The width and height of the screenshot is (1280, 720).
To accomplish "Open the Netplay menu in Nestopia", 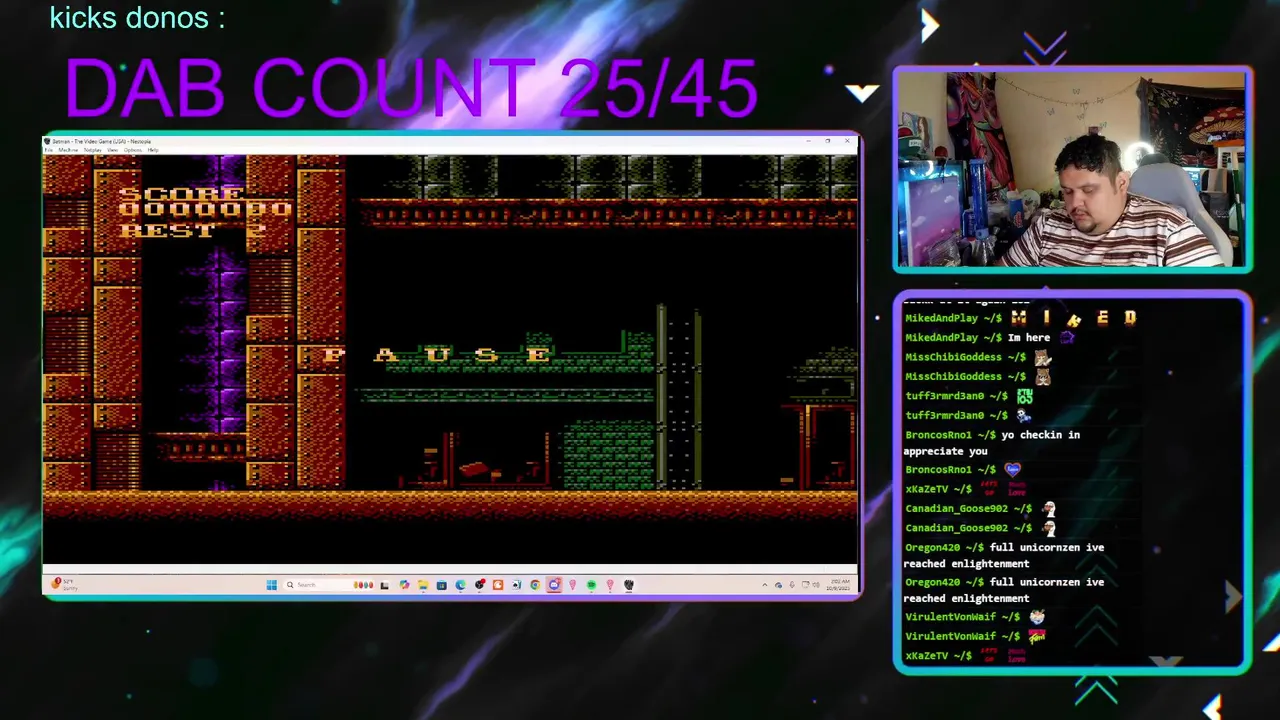I will point(93,150).
